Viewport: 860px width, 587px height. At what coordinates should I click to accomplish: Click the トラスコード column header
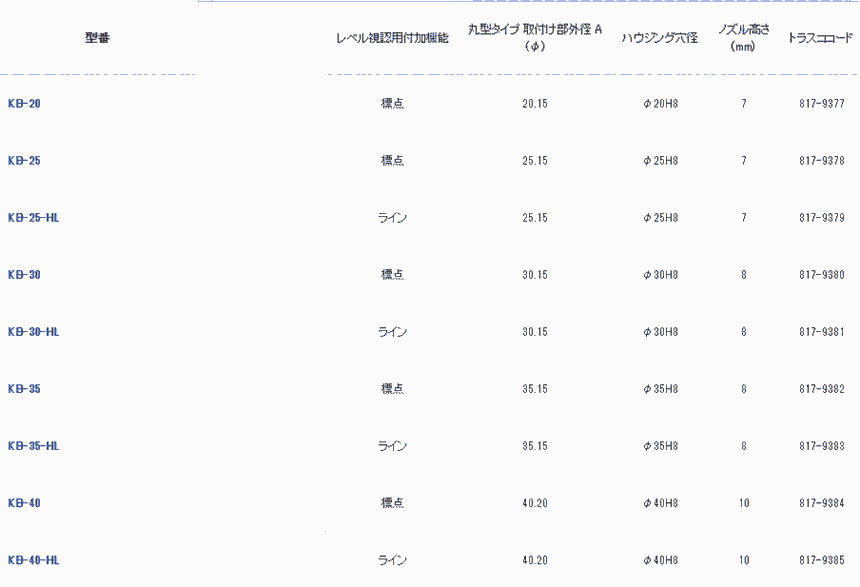(821, 38)
